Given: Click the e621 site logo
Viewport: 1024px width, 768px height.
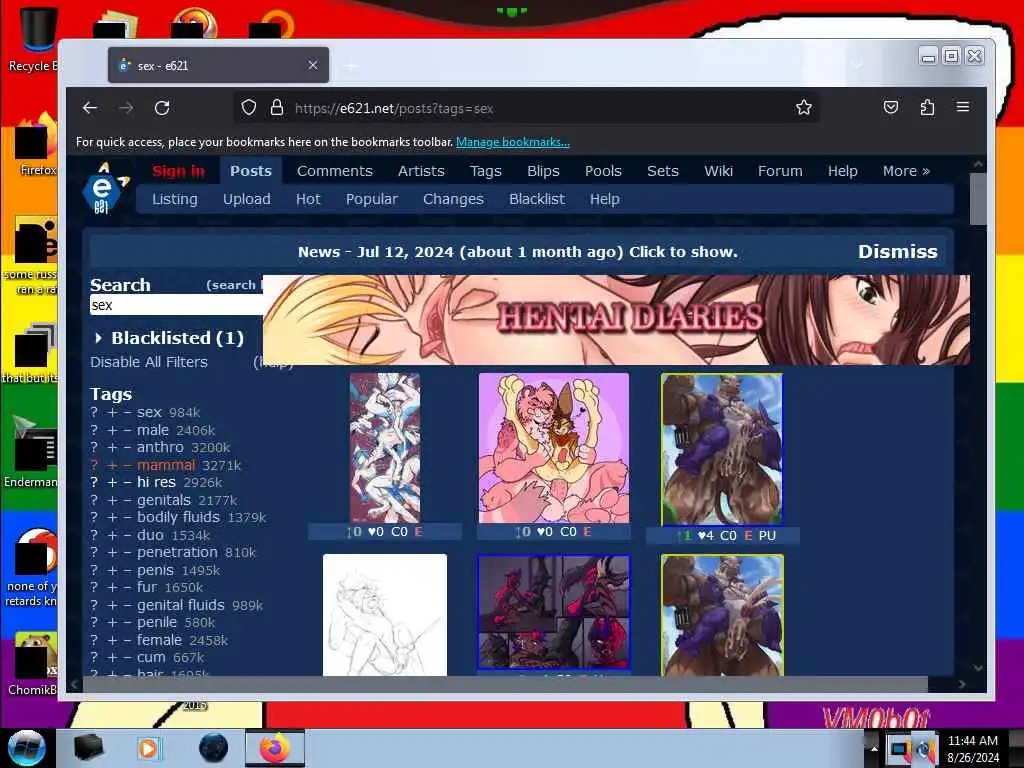Looking at the screenshot, I should (x=104, y=188).
